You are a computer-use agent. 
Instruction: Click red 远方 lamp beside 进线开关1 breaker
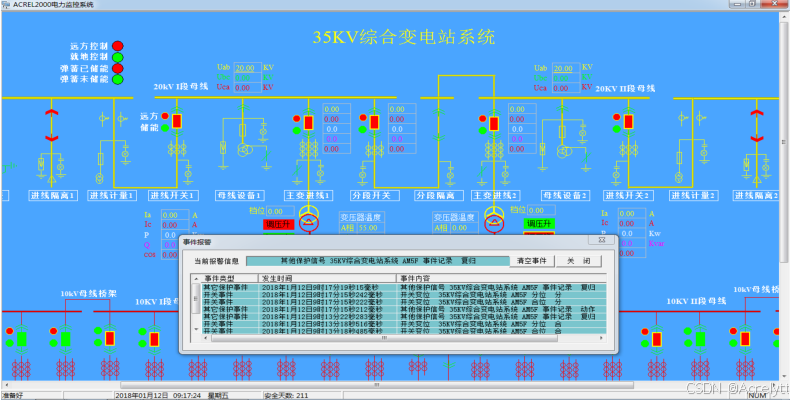point(165,116)
